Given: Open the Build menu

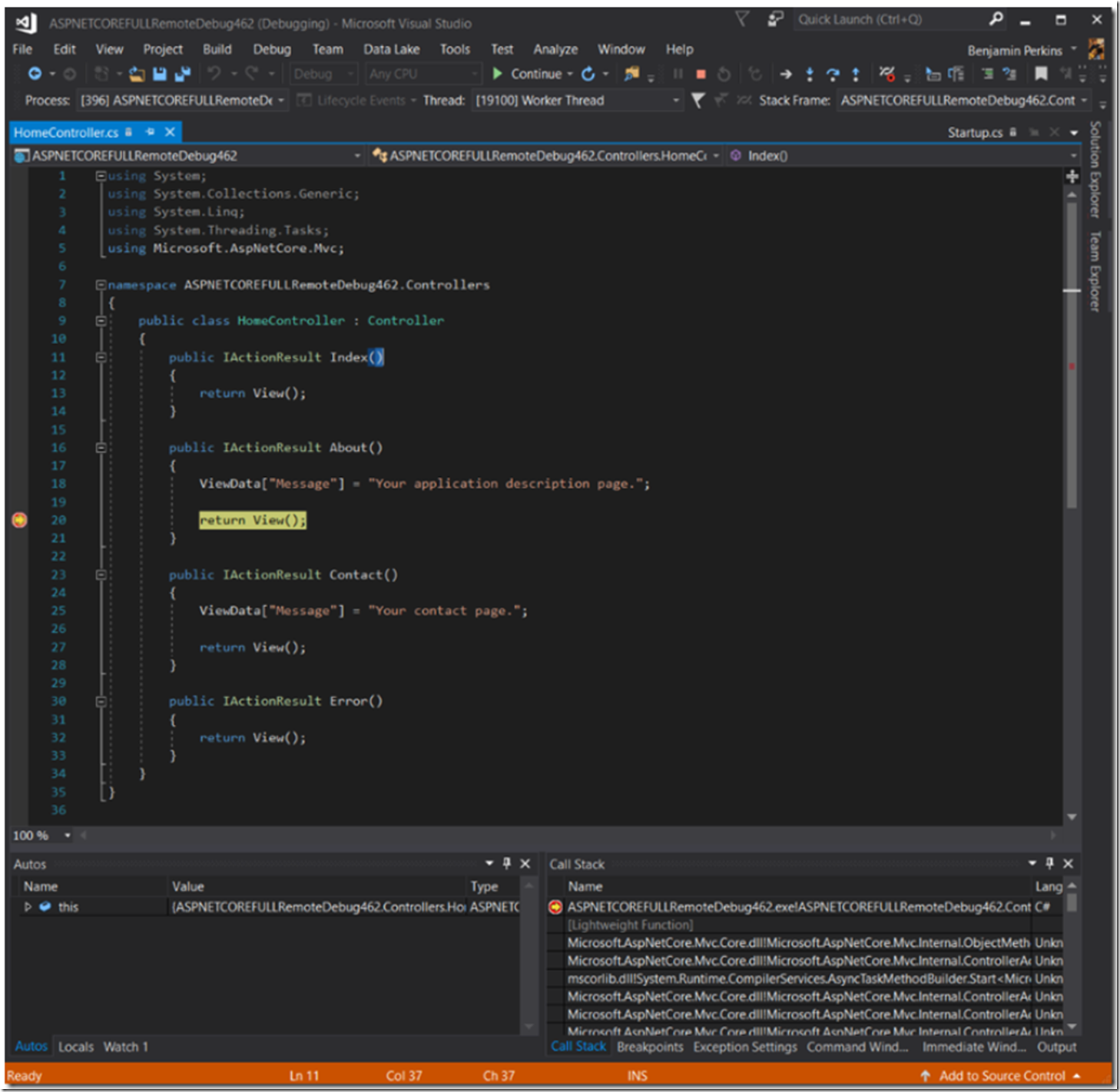Looking at the screenshot, I should pos(217,49).
